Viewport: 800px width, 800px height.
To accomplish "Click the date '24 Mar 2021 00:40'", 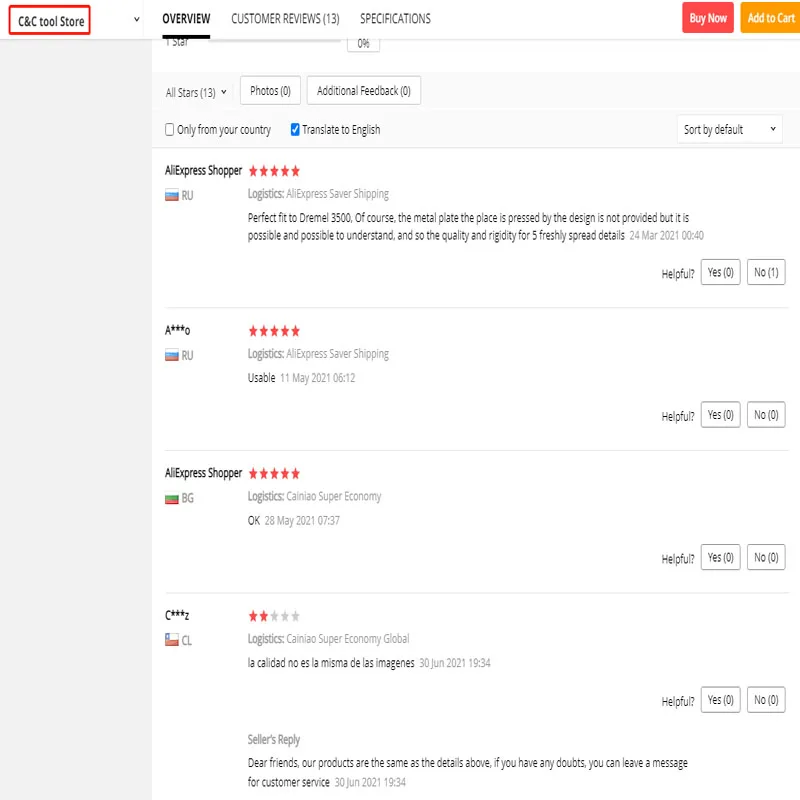I will point(666,235).
